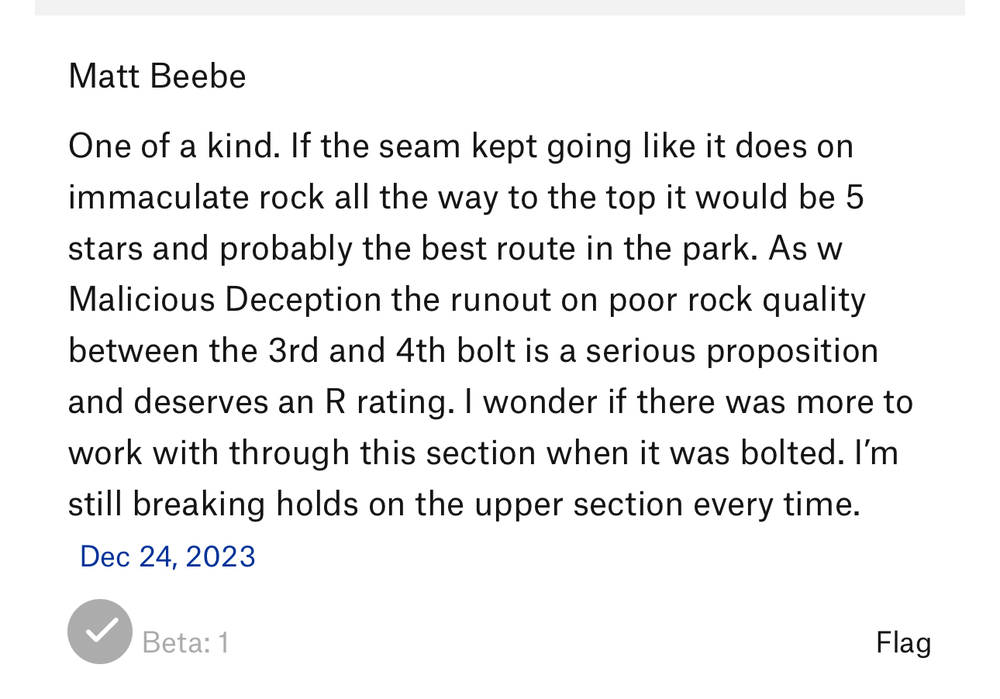Screen dimensions: 1000x699
Task: Click the gray divider bar above the comment
Action: pos(500,7)
